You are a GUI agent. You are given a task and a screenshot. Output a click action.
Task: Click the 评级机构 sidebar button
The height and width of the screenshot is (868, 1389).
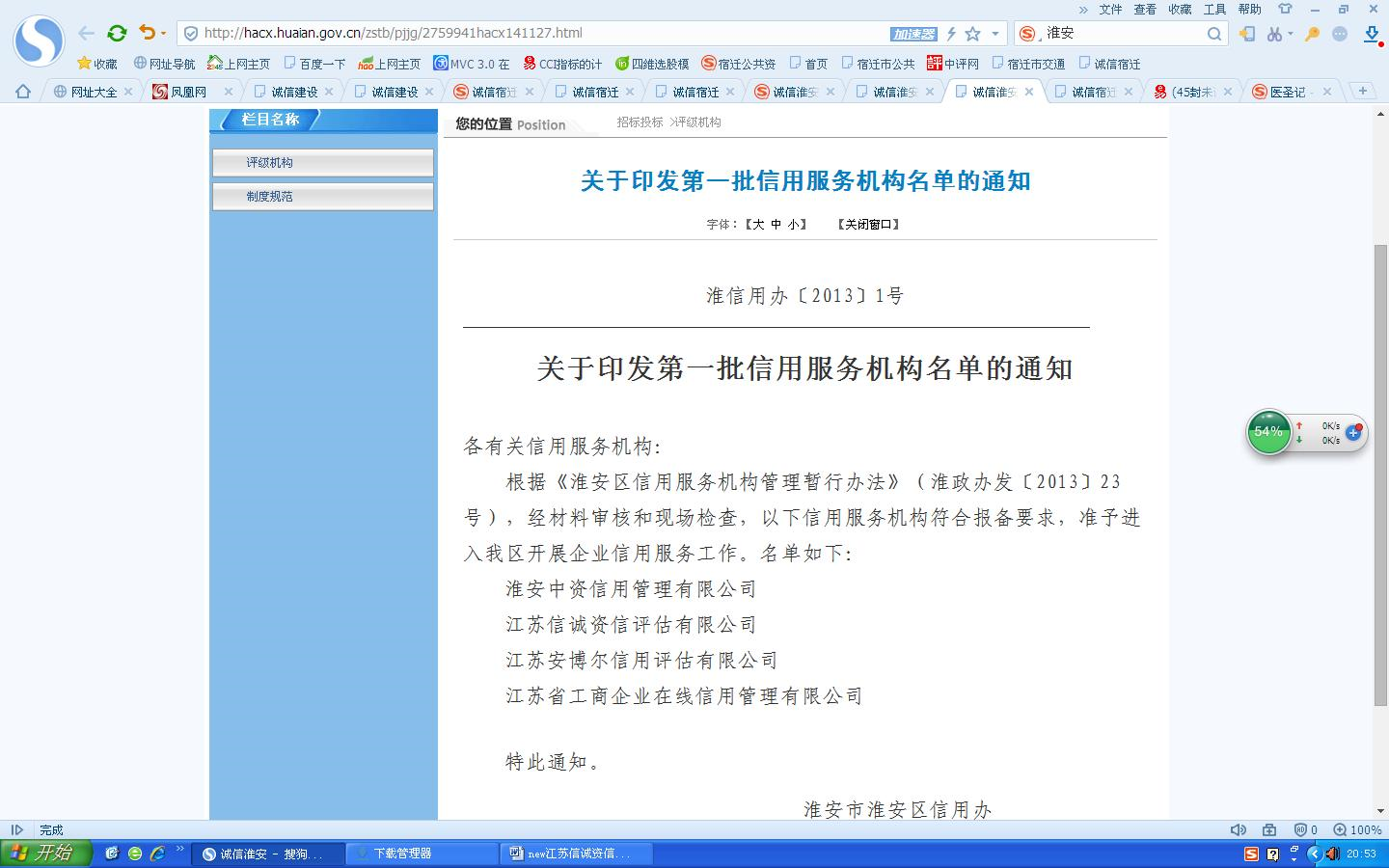coord(322,163)
